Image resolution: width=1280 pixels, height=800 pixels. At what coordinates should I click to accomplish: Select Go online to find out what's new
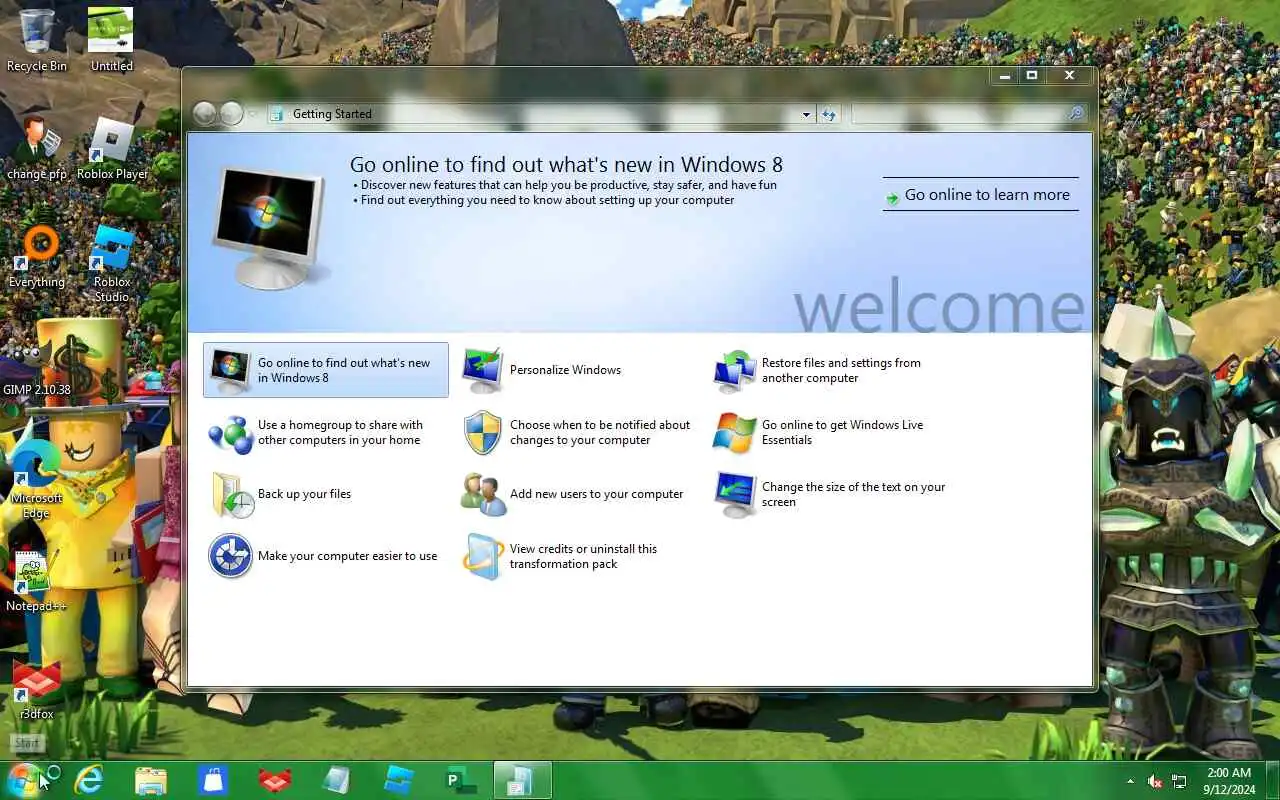[326, 370]
